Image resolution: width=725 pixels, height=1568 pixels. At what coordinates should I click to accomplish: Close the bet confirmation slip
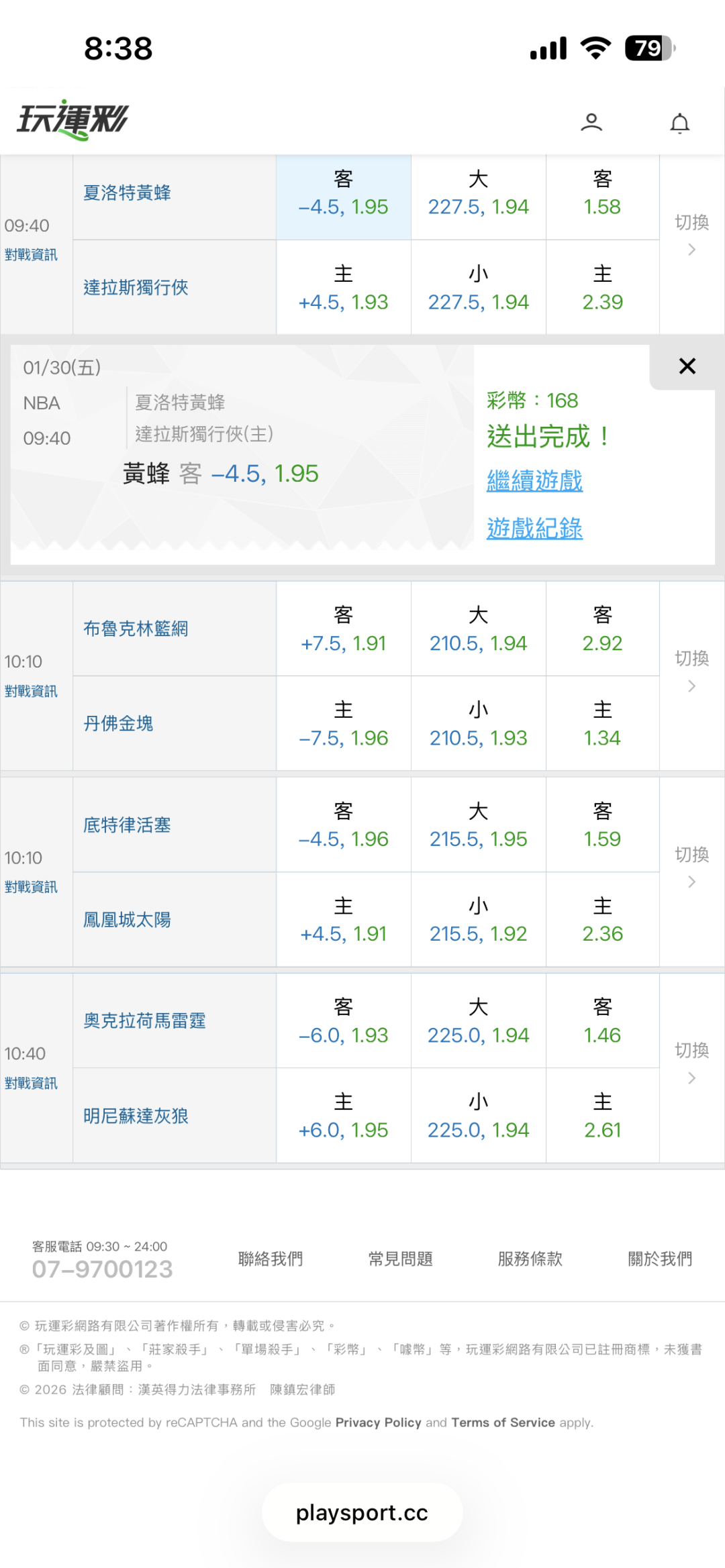pos(687,366)
